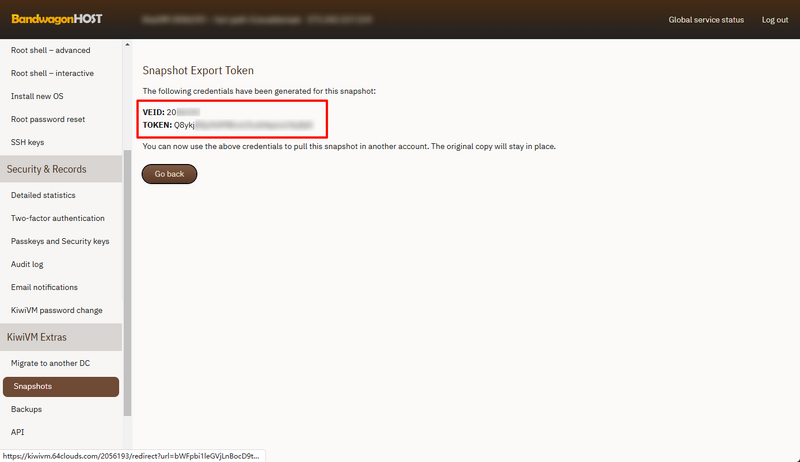Image resolution: width=800 pixels, height=462 pixels.
Task: Select Migrate to another DC
Action: coord(50,363)
